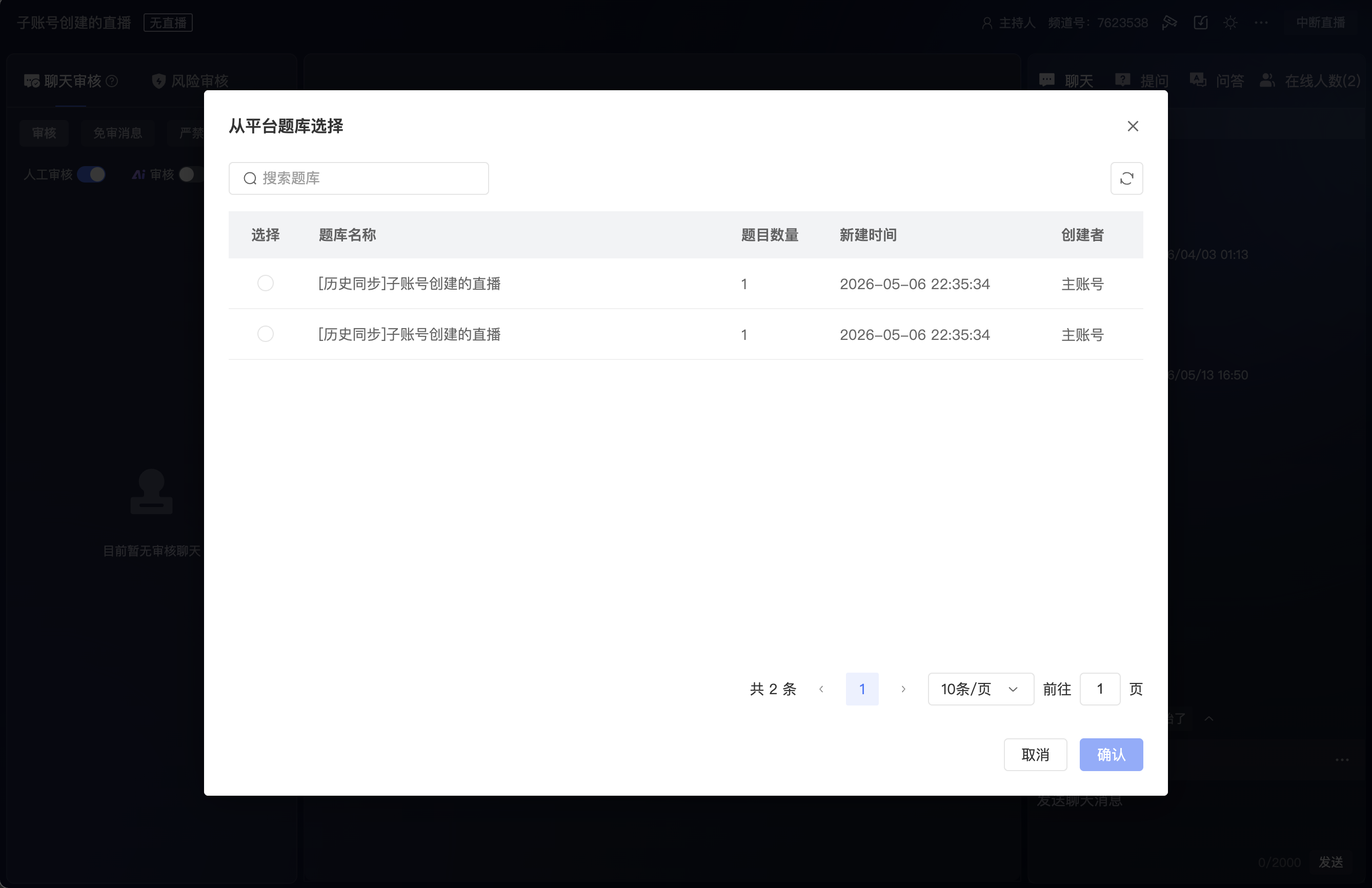
Task: Open the 提问 tab in right panel
Action: (1142, 80)
